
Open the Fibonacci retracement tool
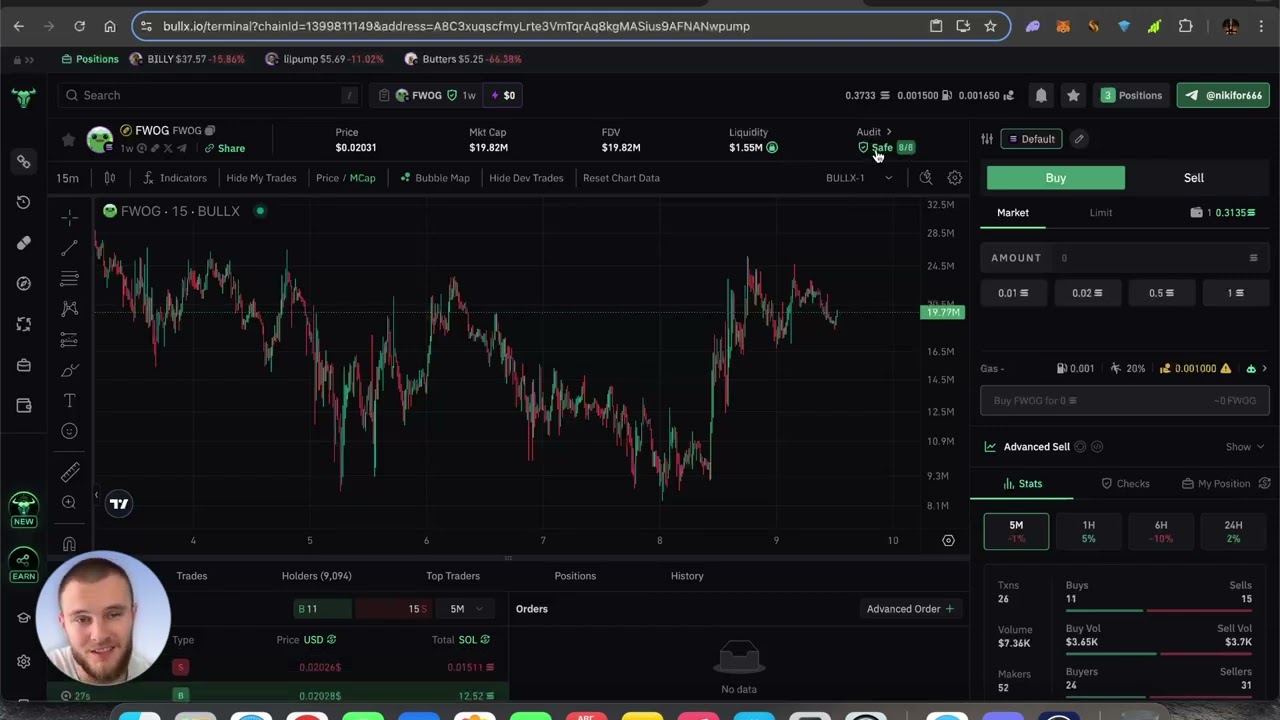pyautogui.click(x=69, y=278)
